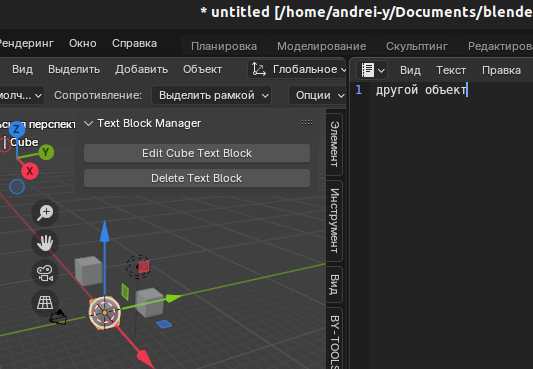This screenshot has height=369, width=533.
Task: Click the green Y move arrow head
Action: (x=173, y=298)
